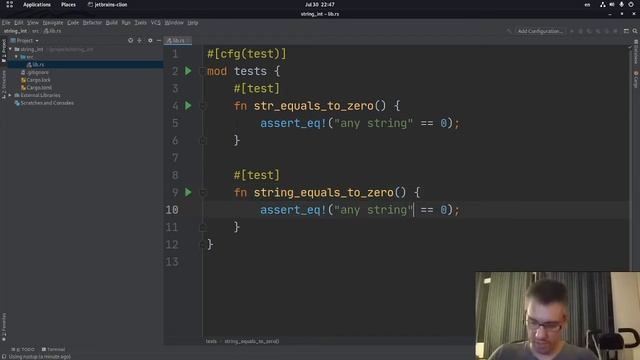Open the File menu

point(6,22)
